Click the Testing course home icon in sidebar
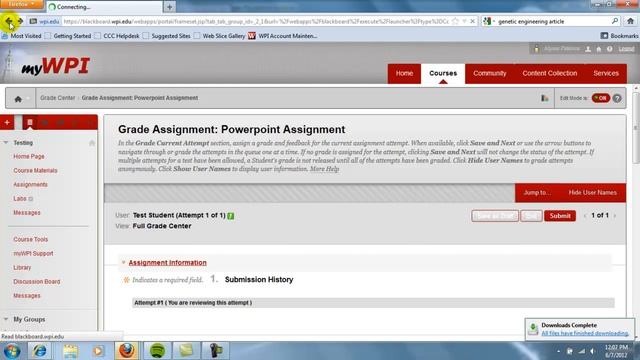The width and height of the screenshot is (640, 360). pyautogui.click(x=92, y=143)
